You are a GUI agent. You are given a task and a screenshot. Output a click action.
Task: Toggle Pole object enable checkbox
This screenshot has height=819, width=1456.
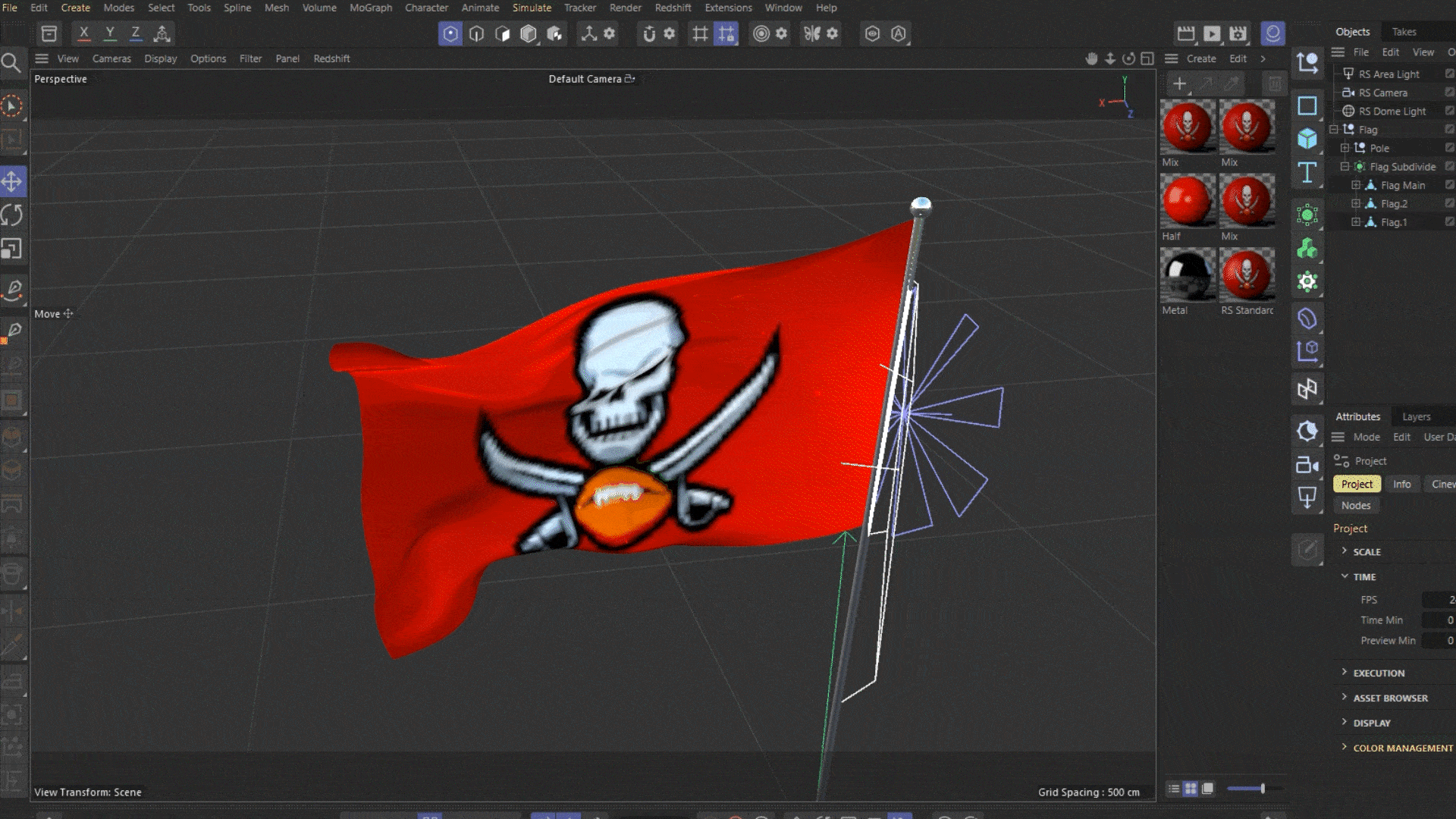pyautogui.click(x=1449, y=148)
